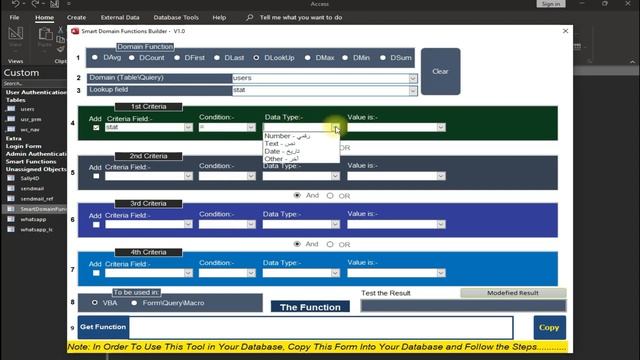Switch to the Create ribbon tab
The width and height of the screenshot is (640, 360).
click(76, 18)
